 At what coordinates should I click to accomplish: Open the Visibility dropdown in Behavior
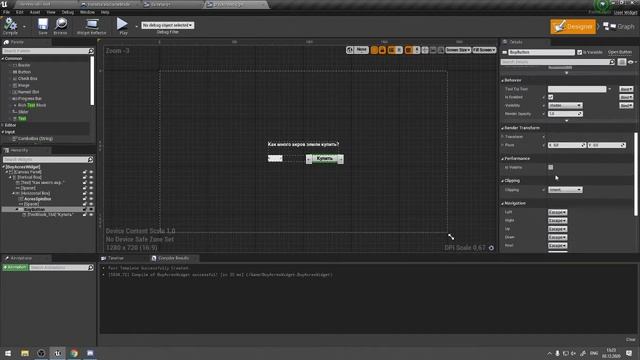[x=565, y=105]
